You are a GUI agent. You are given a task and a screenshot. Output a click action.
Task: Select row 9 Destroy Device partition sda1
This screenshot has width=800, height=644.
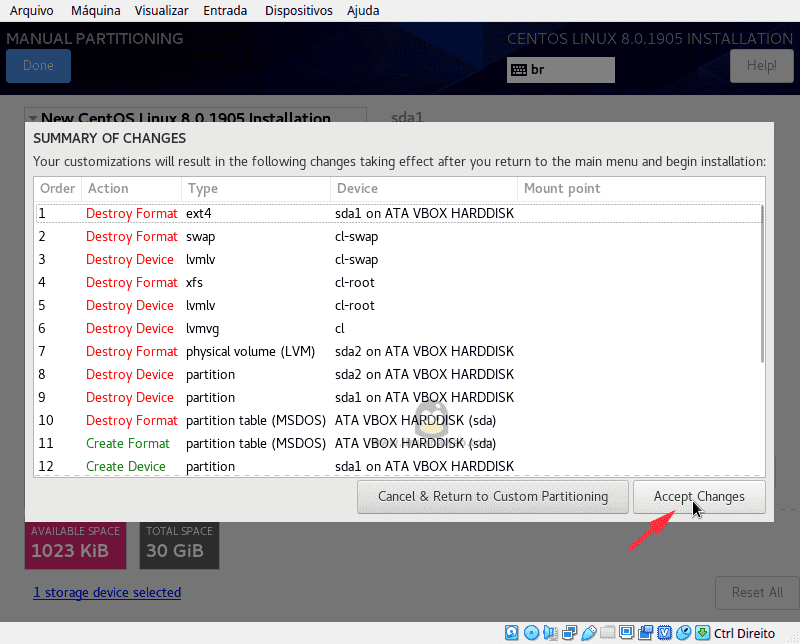point(398,398)
